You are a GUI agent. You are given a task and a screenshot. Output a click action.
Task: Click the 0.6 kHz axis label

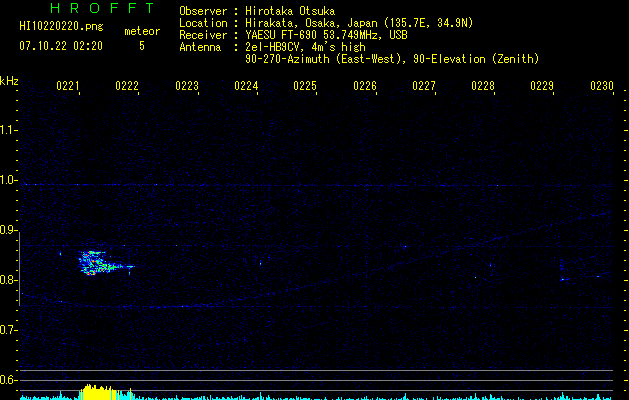(x=8, y=380)
